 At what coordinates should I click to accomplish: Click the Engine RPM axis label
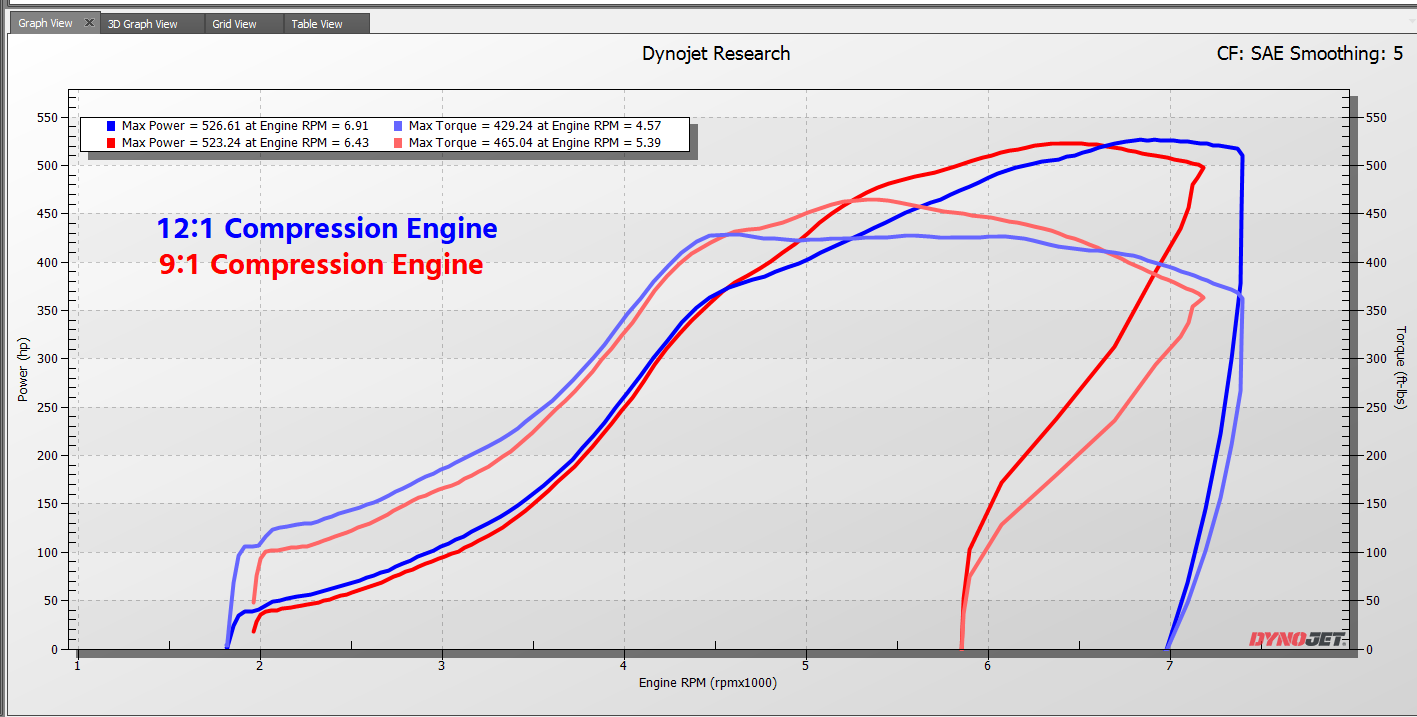pyautogui.click(x=710, y=683)
